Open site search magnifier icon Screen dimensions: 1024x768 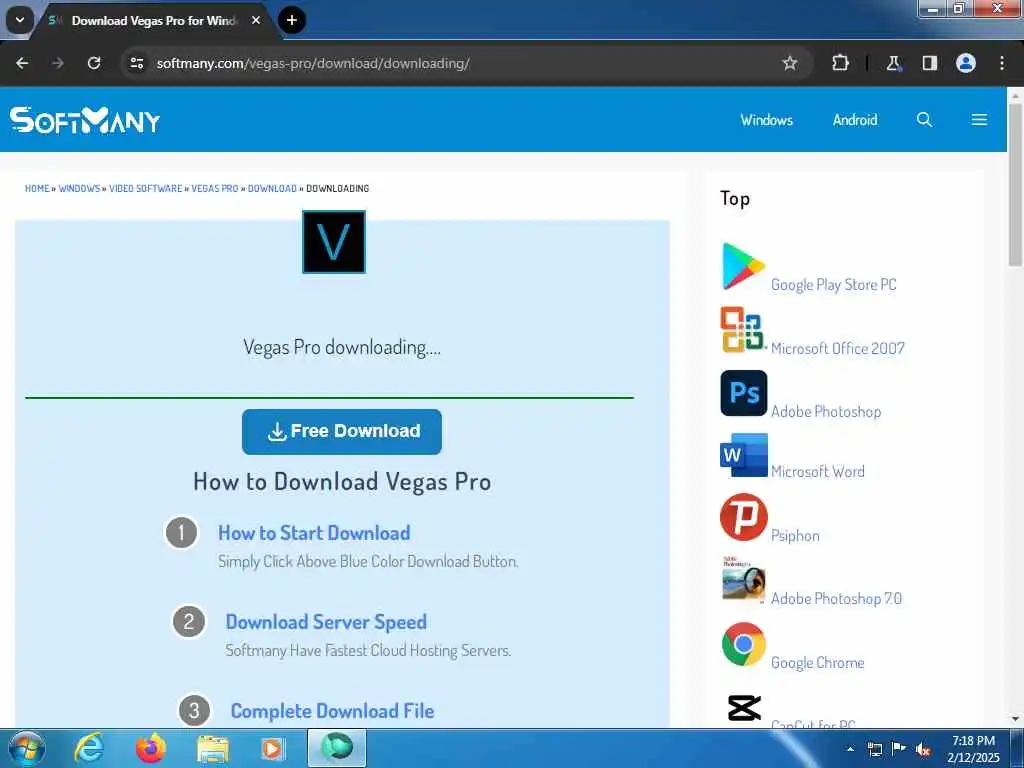923,120
